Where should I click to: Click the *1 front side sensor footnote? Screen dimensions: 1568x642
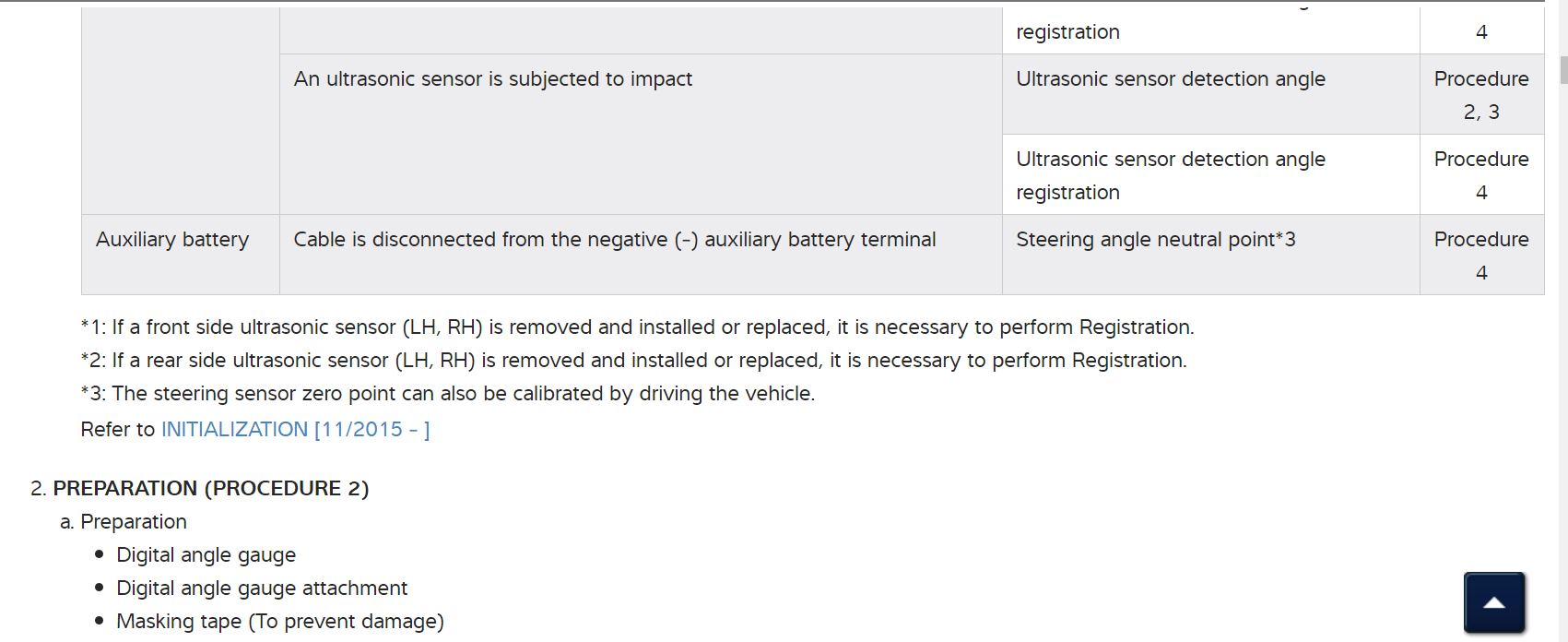point(637,327)
